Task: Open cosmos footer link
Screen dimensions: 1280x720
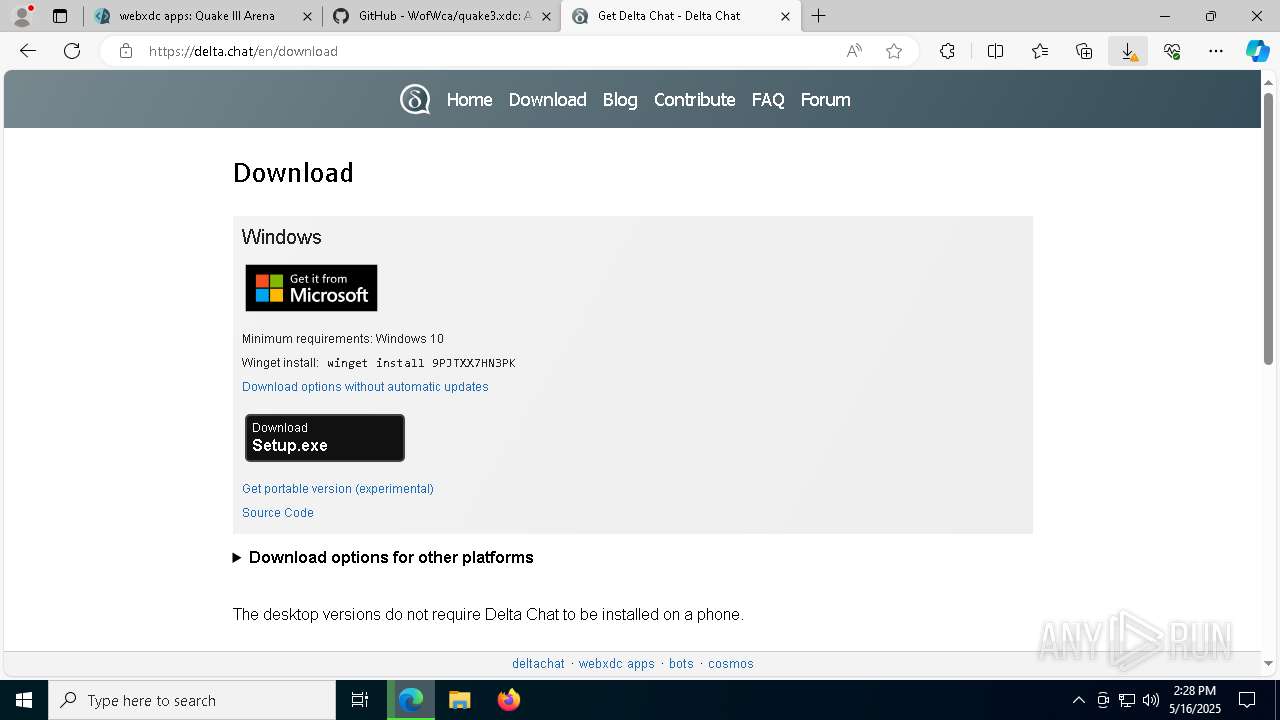Action: (731, 664)
